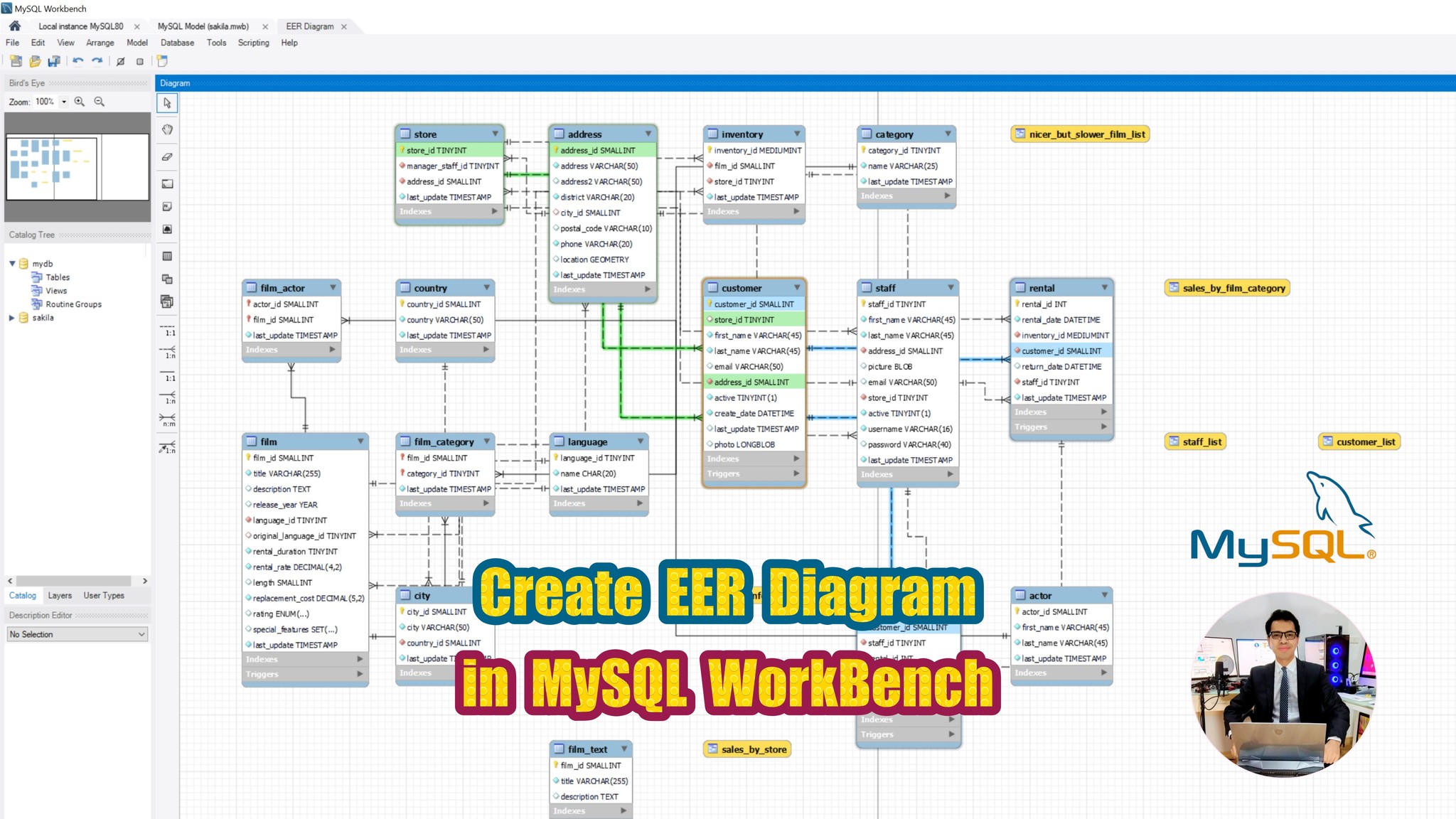The image size is (1456, 819).
Task: Select the pointer (selection) tool
Action: tap(167, 103)
